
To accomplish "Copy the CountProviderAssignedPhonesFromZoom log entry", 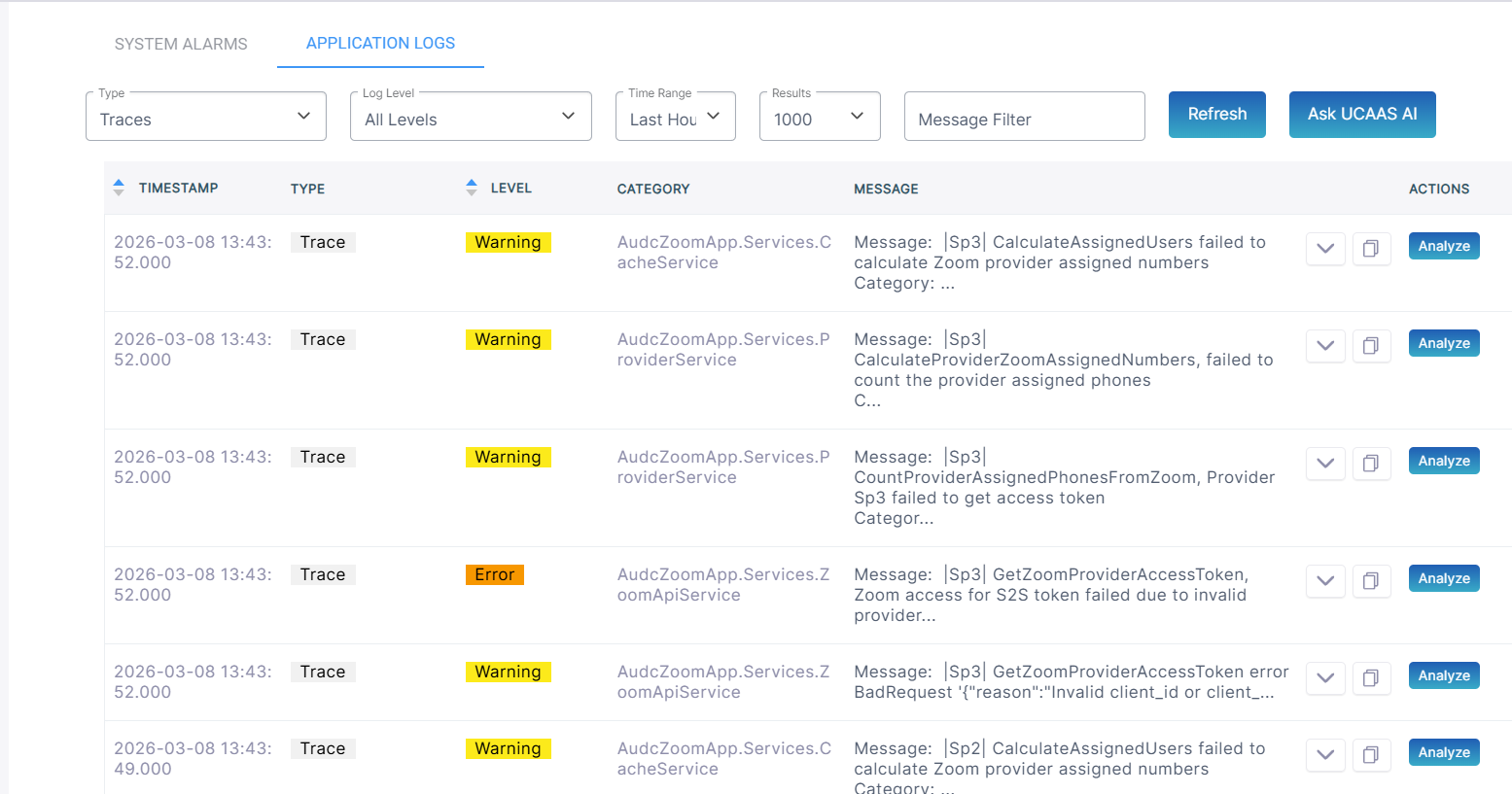I will tap(1371, 463).
